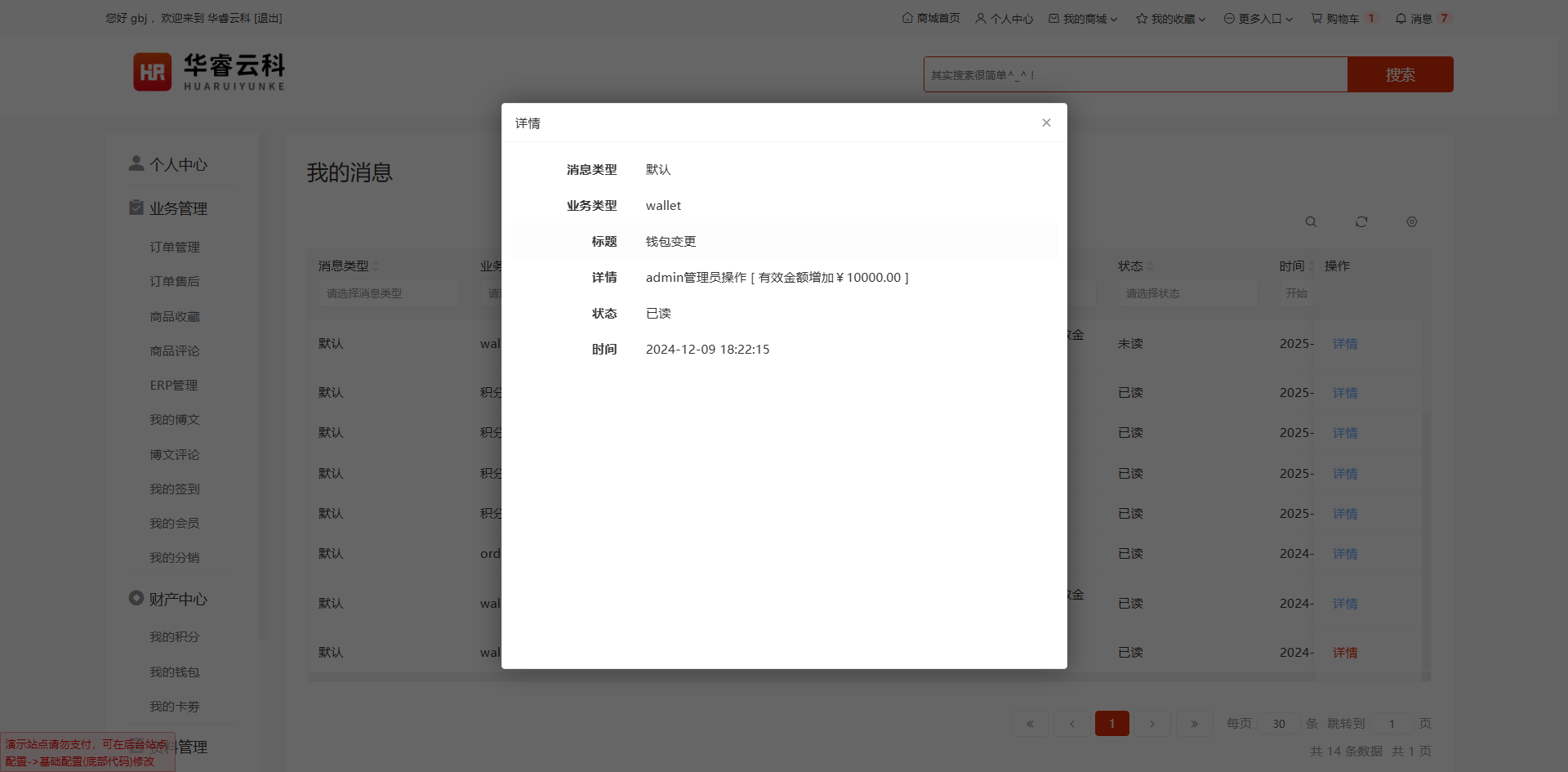
Task: Open table column settings icon
Action: click(1411, 222)
